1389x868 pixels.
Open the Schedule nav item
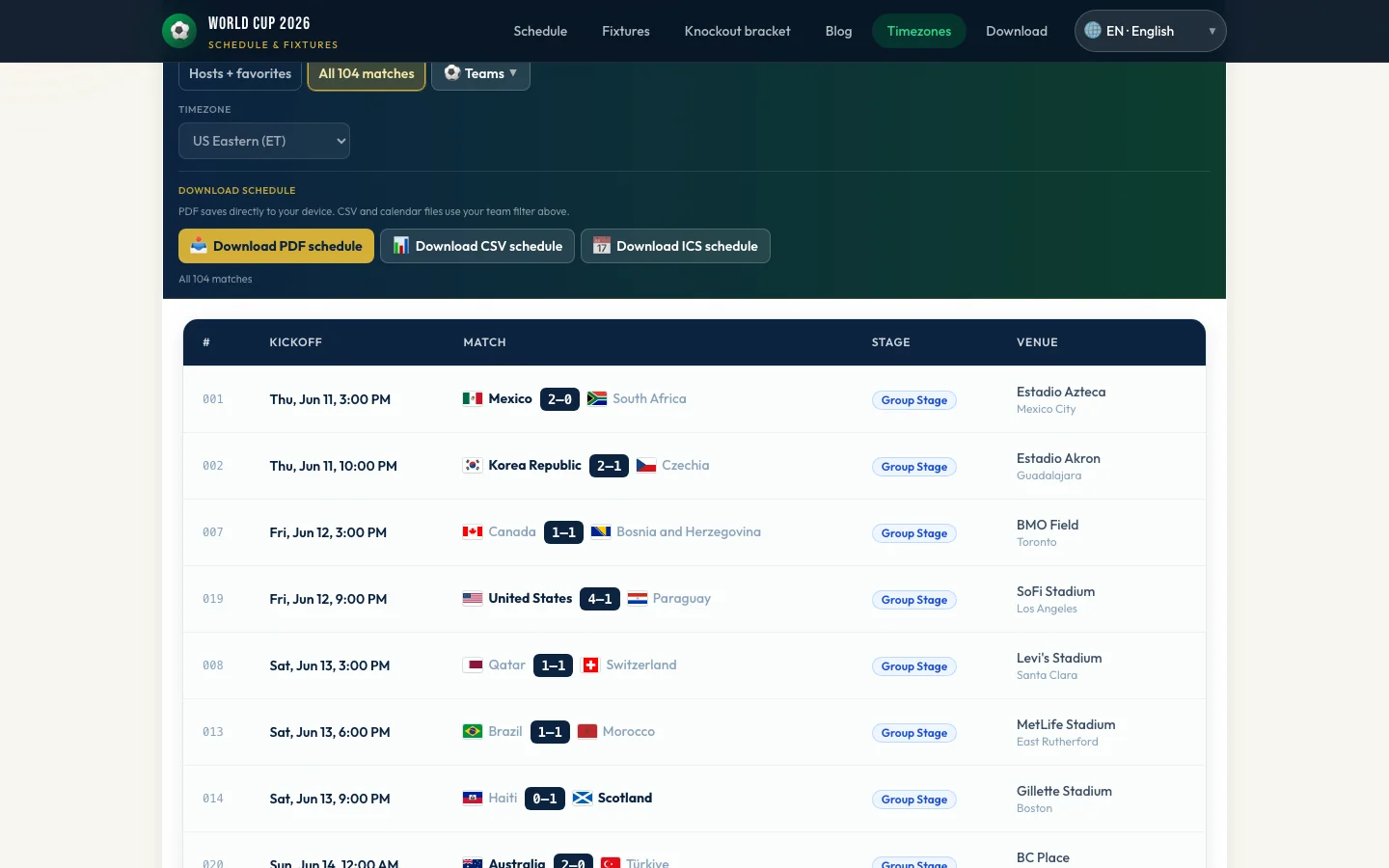(x=540, y=31)
